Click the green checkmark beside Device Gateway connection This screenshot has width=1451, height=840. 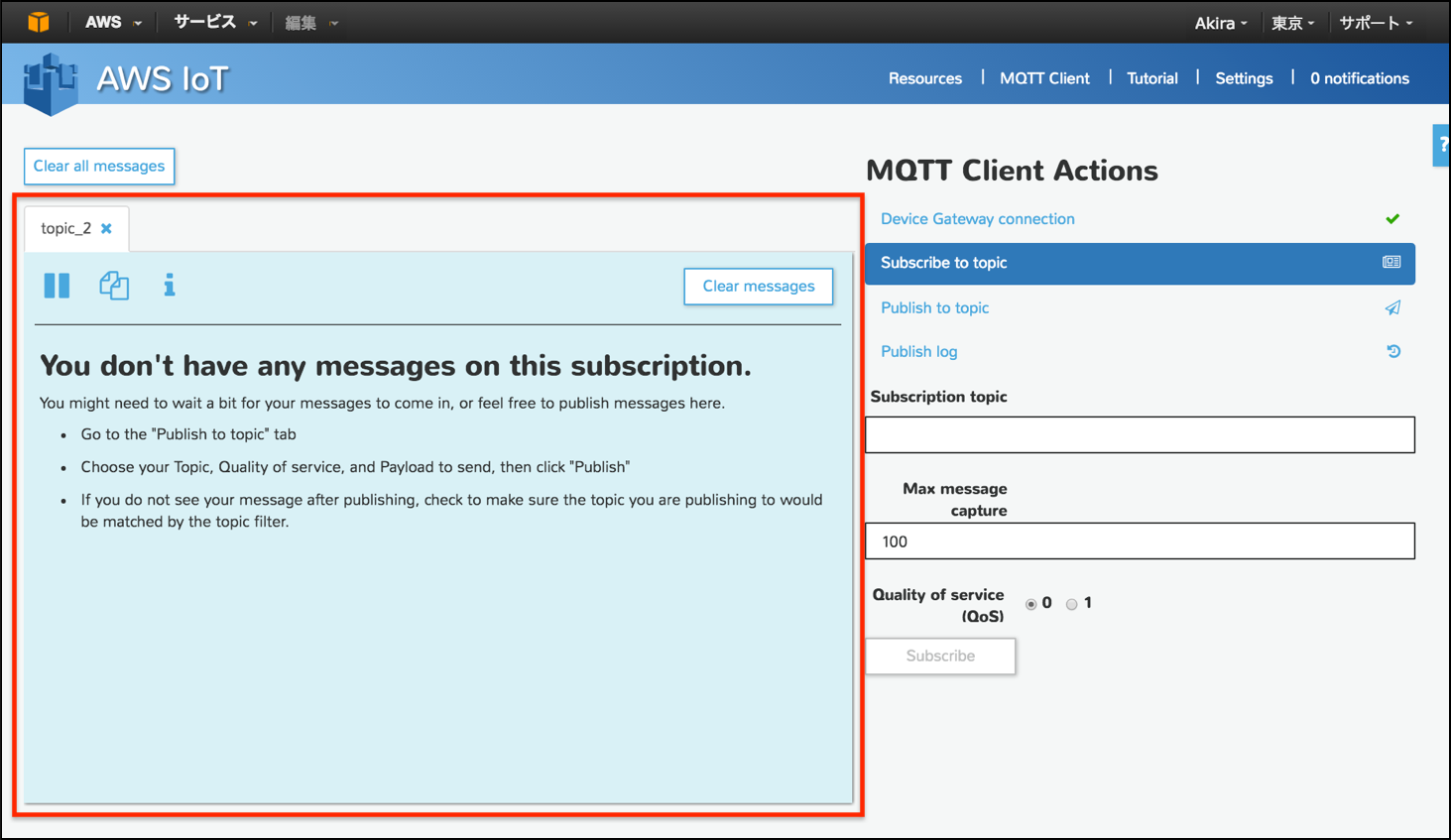point(1392,218)
